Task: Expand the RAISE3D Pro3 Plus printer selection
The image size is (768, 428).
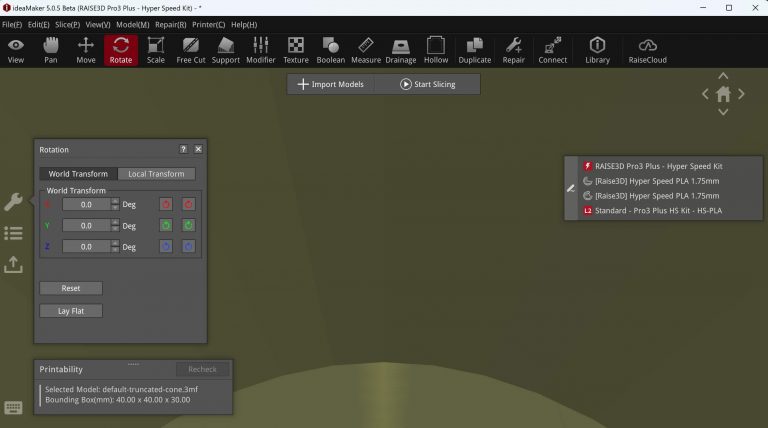Action: point(658,166)
